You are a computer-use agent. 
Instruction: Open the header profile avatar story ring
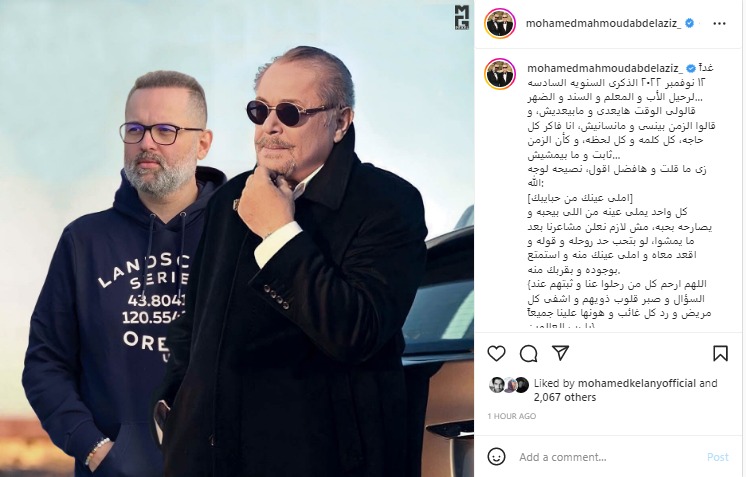click(500, 23)
